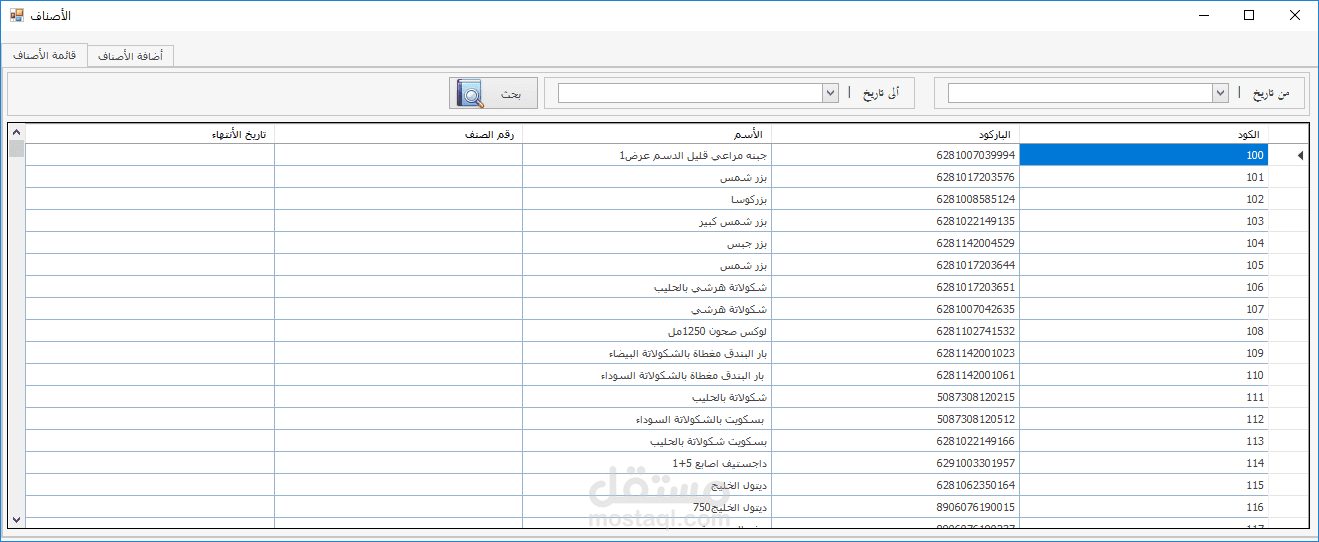Image resolution: width=1319 pixels, height=542 pixels.
Task: Select code cell 113
Action: coord(1144,441)
